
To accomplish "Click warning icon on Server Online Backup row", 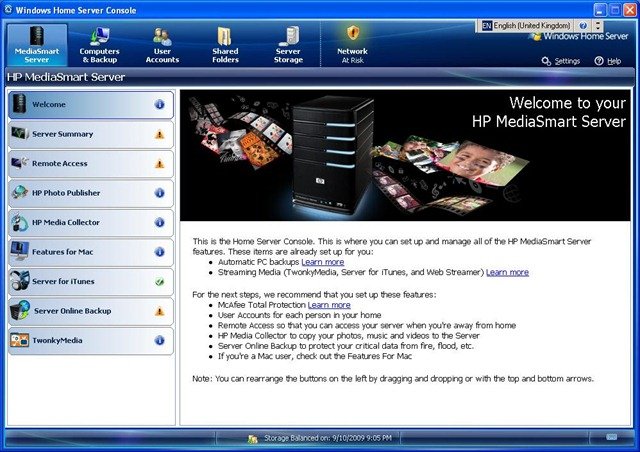I will 160,311.
